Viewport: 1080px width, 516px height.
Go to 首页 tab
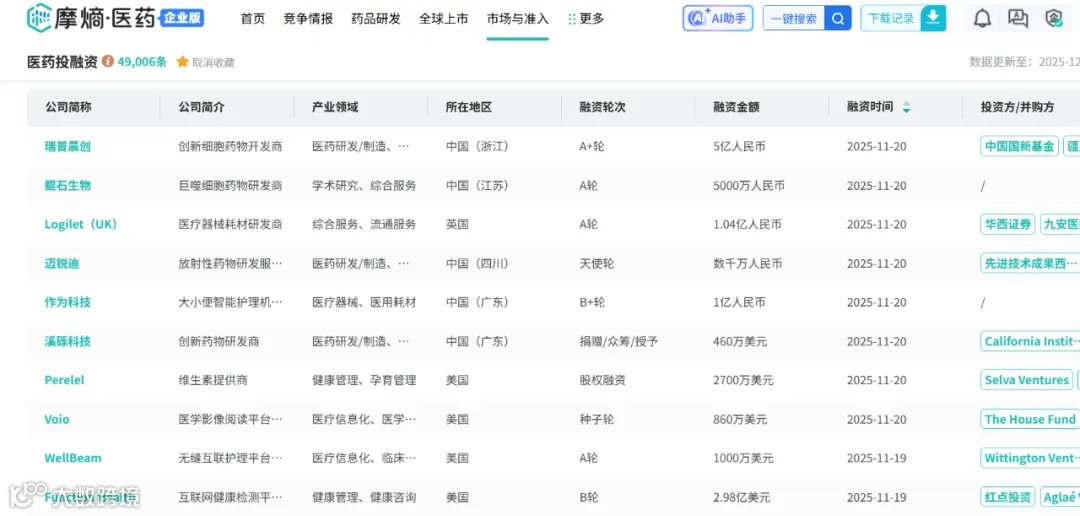click(253, 19)
